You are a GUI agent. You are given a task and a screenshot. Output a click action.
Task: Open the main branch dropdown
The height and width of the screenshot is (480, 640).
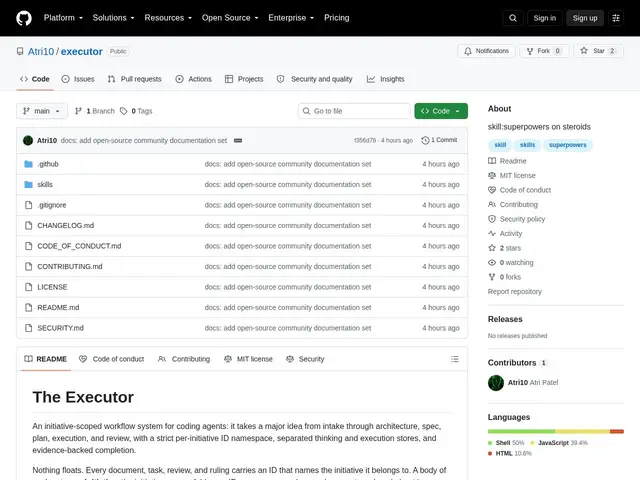coord(42,111)
